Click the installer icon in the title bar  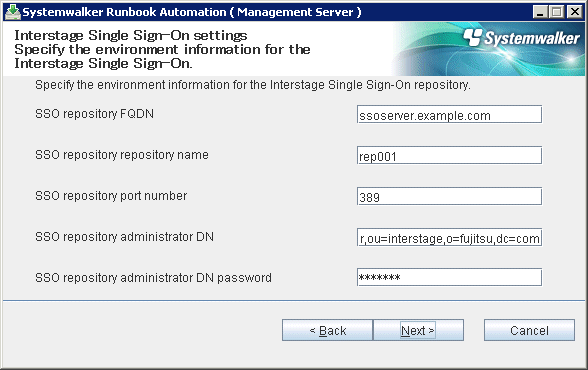coord(12,12)
